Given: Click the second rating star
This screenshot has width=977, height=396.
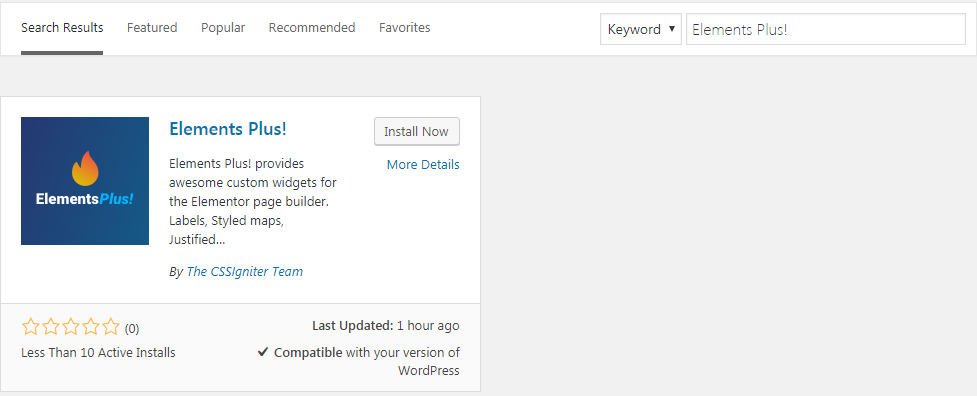Looking at the screenshot, I should click(50, 326).
